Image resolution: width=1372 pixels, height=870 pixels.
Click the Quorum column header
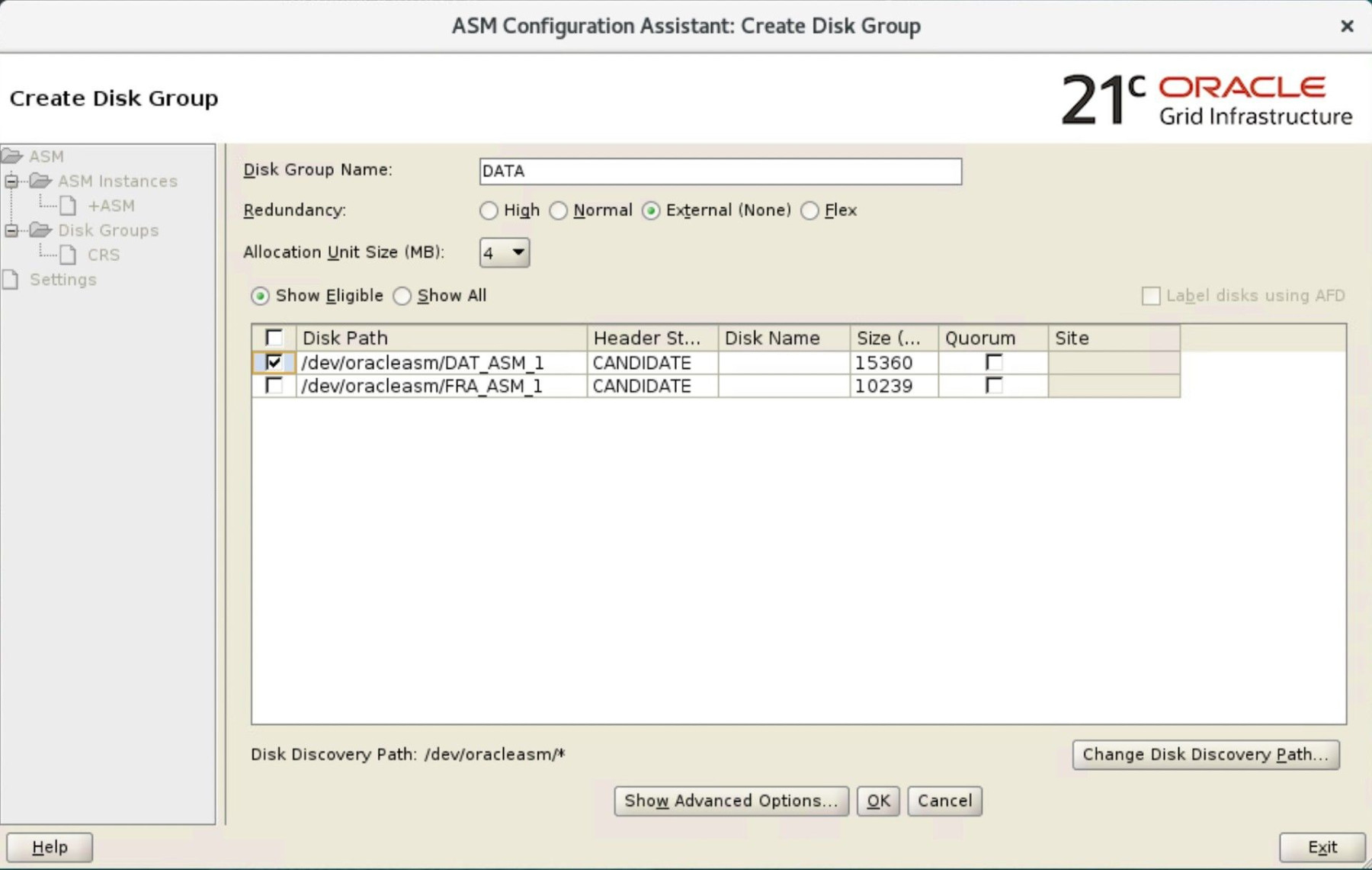tap(993, 338)
